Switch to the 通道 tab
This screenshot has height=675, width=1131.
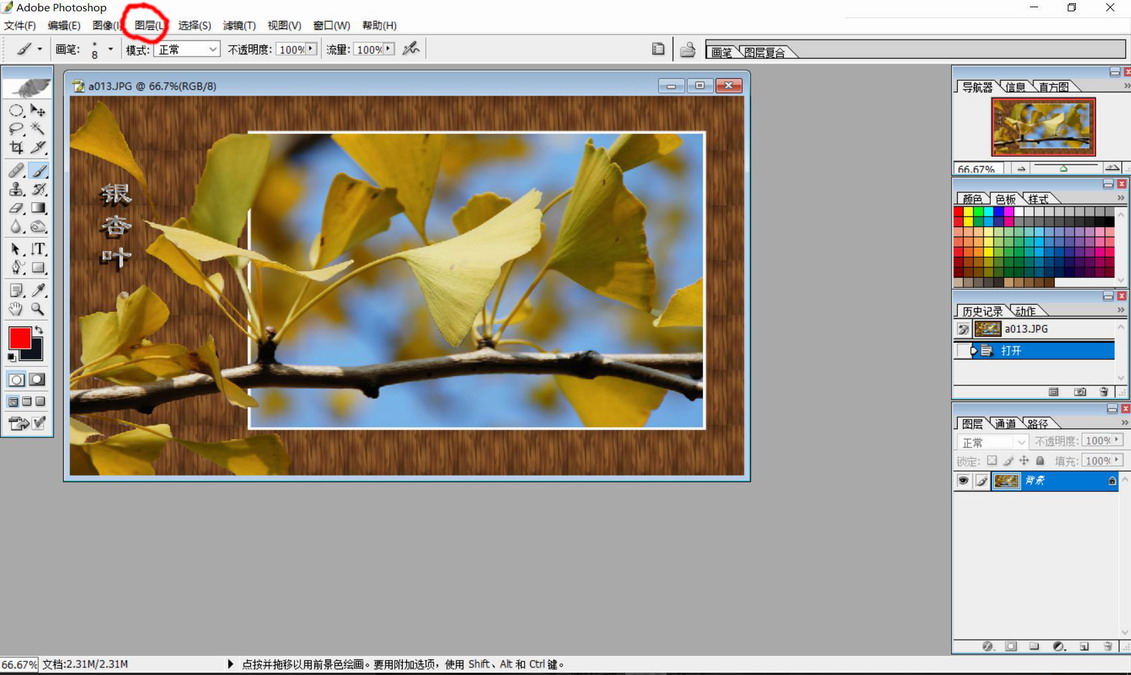pos(1005,424)
